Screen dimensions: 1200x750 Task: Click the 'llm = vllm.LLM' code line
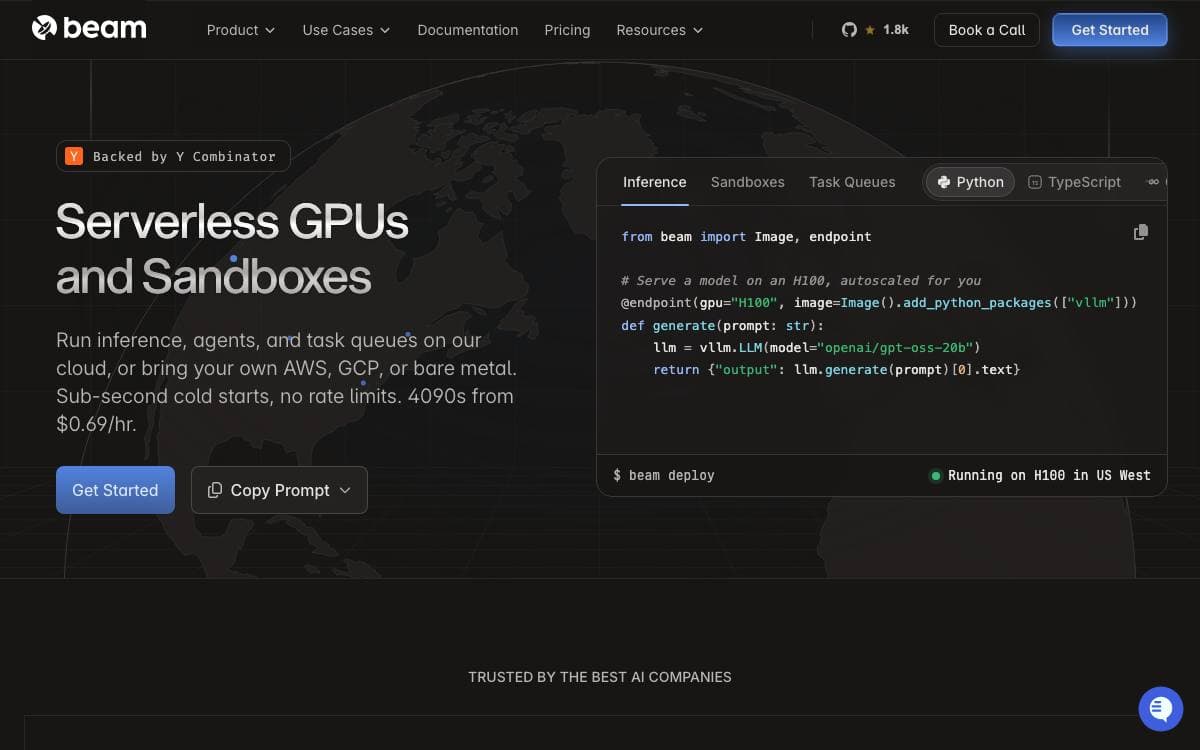817,348
